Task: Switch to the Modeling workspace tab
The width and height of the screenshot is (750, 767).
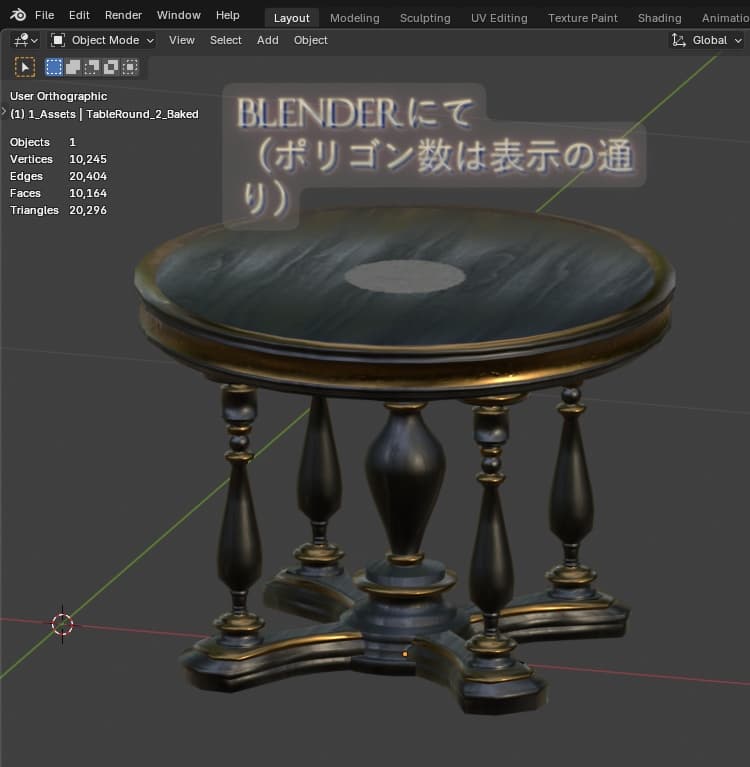Action: 355,18
